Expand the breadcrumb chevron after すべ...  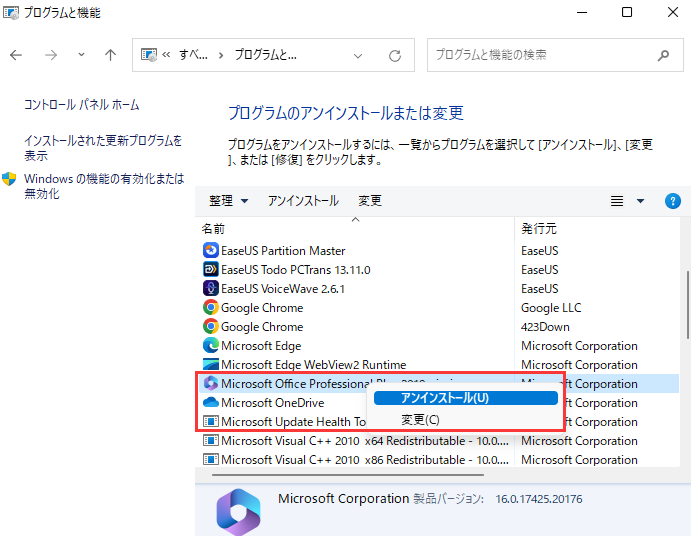[x=221, y=56]
